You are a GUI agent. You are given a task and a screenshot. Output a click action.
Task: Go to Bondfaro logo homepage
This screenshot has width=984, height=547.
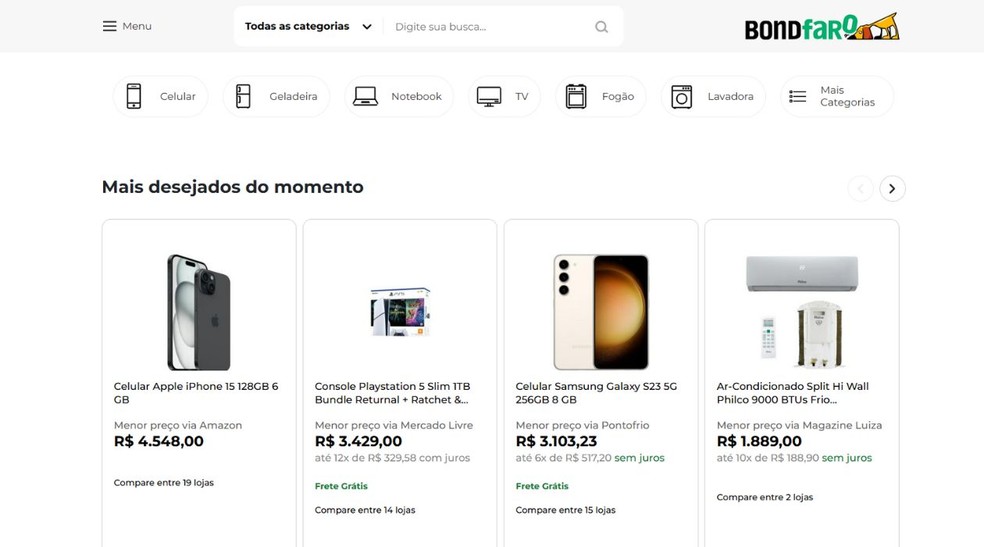(x=821, y=27)
